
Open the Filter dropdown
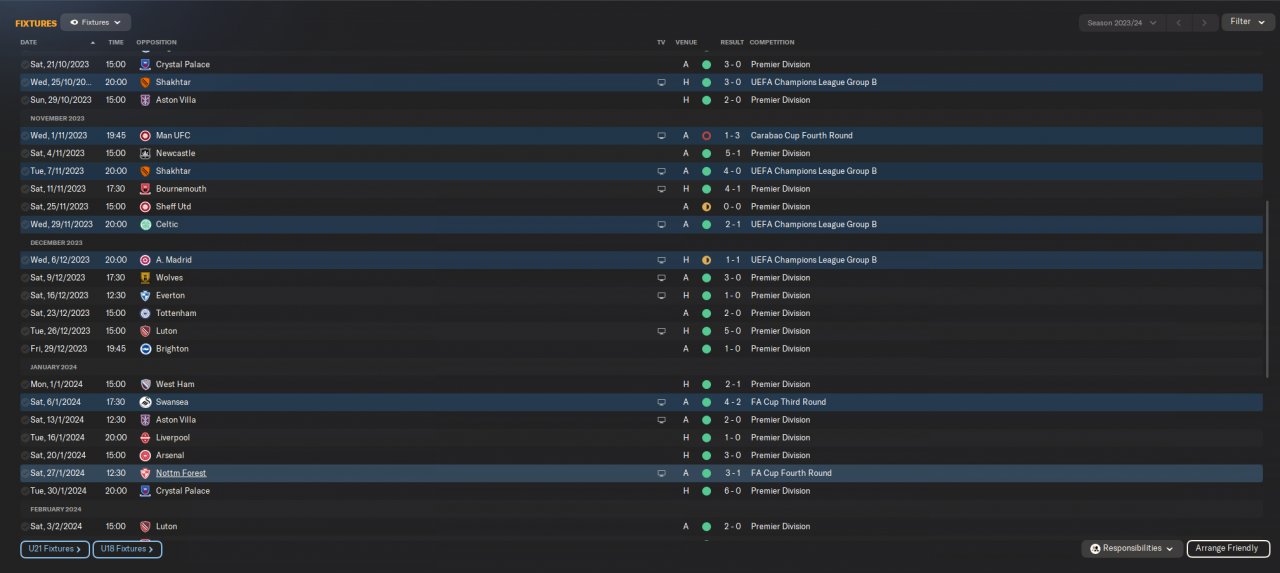(x=1247, y=22)
